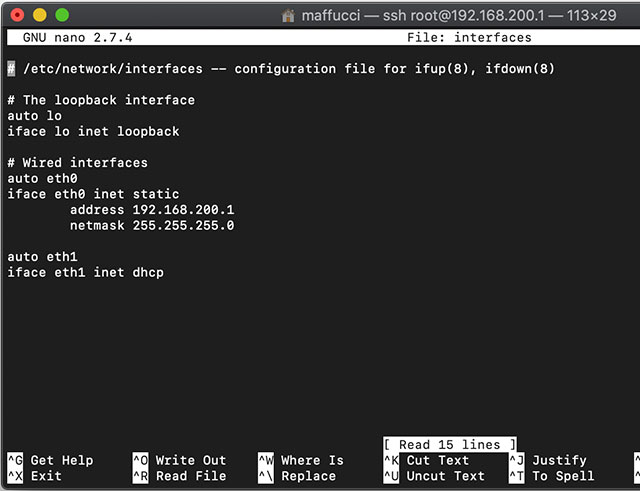Click the ^X Exit shortcut

[x=35, y=476]
